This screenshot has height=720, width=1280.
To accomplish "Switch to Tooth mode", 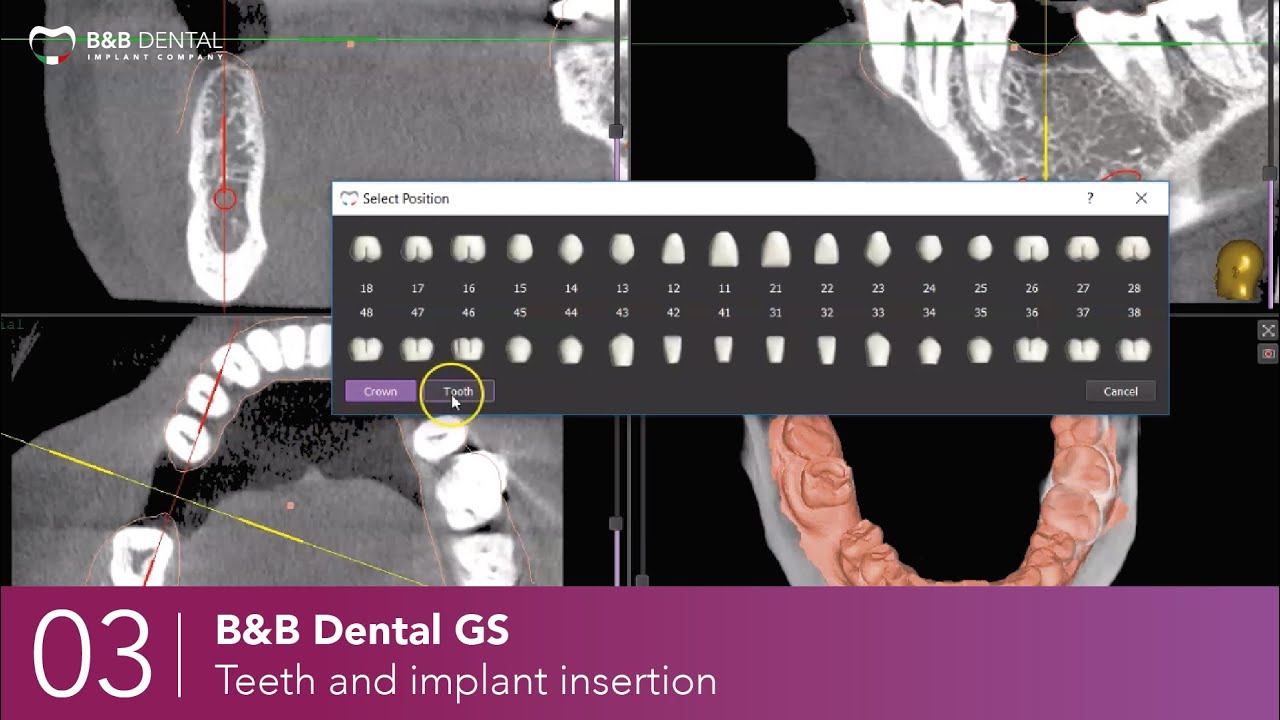I will [458, 391].
